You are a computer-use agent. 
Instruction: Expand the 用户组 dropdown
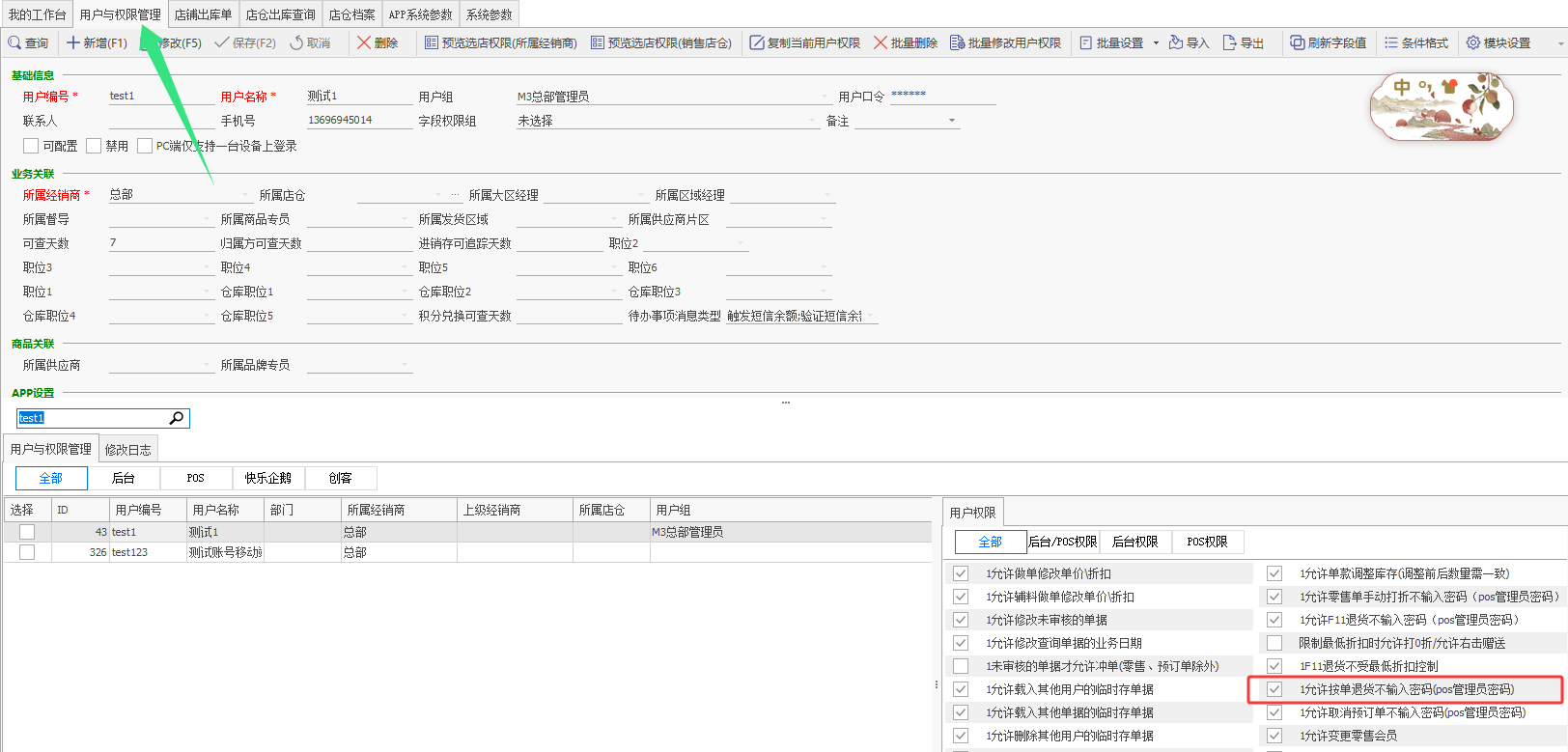coord(824,97)
